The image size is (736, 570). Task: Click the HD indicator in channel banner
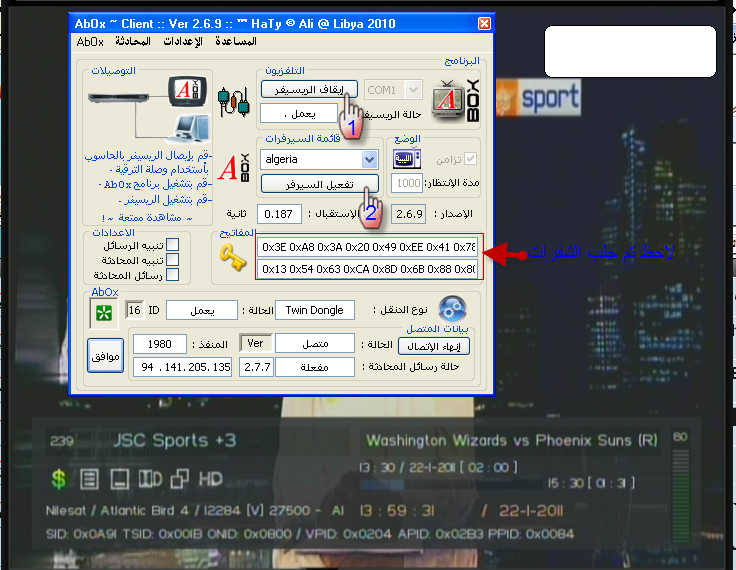[x=210, y=479]
